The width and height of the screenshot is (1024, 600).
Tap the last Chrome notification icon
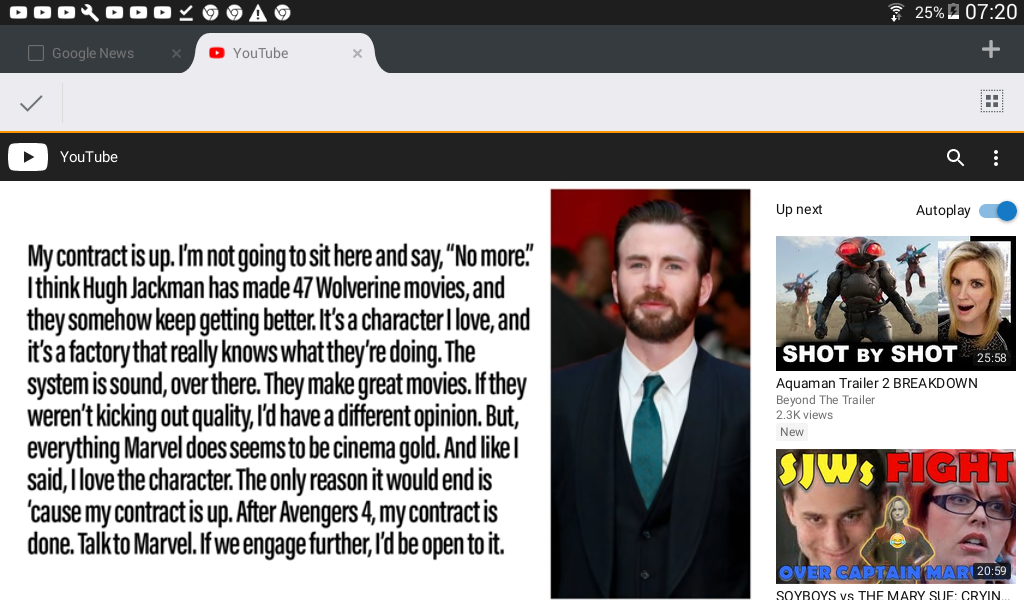coord(282,12)
